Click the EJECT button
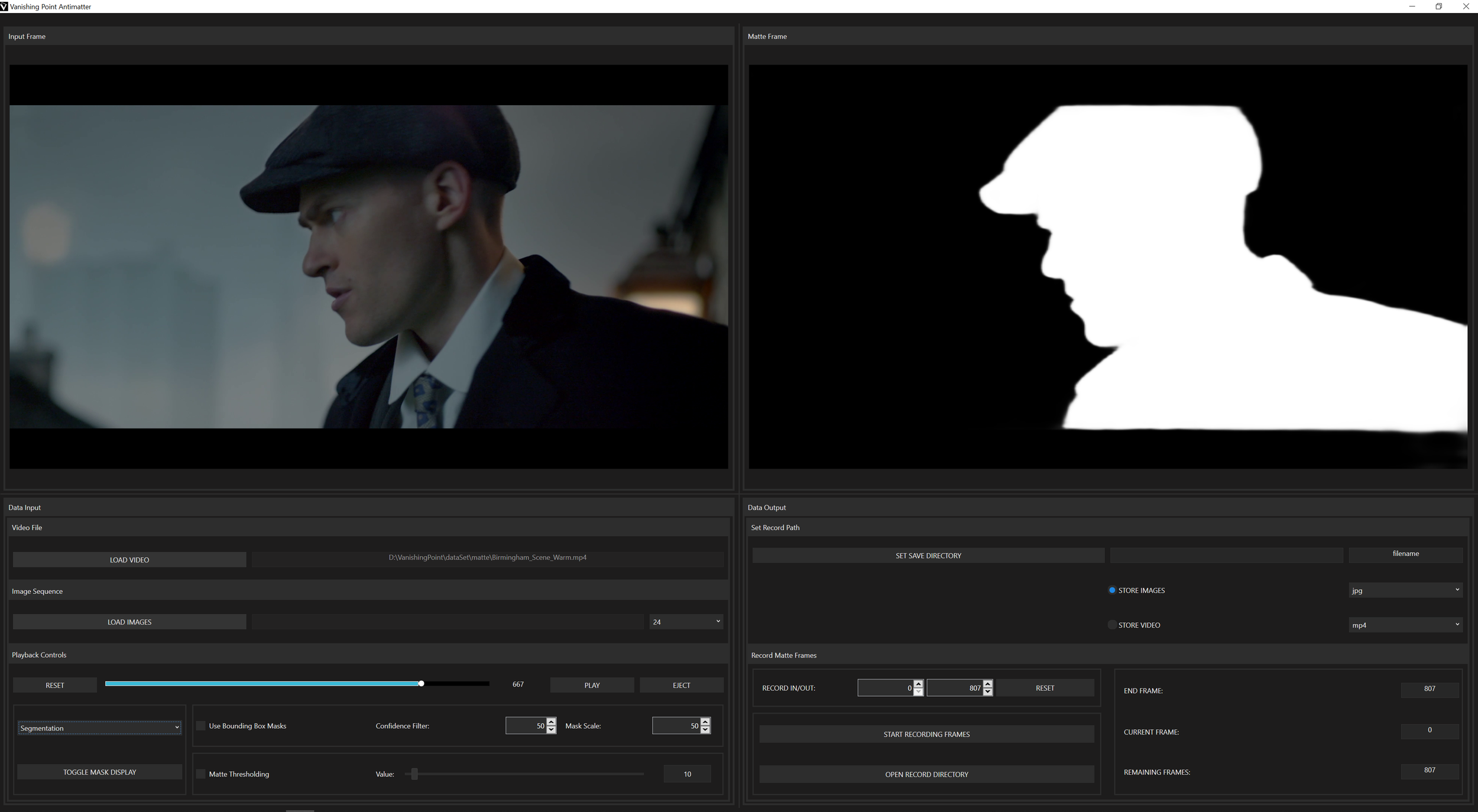Image resolution: width=1478 pixels, height=812 pixels. pos(681,685)
